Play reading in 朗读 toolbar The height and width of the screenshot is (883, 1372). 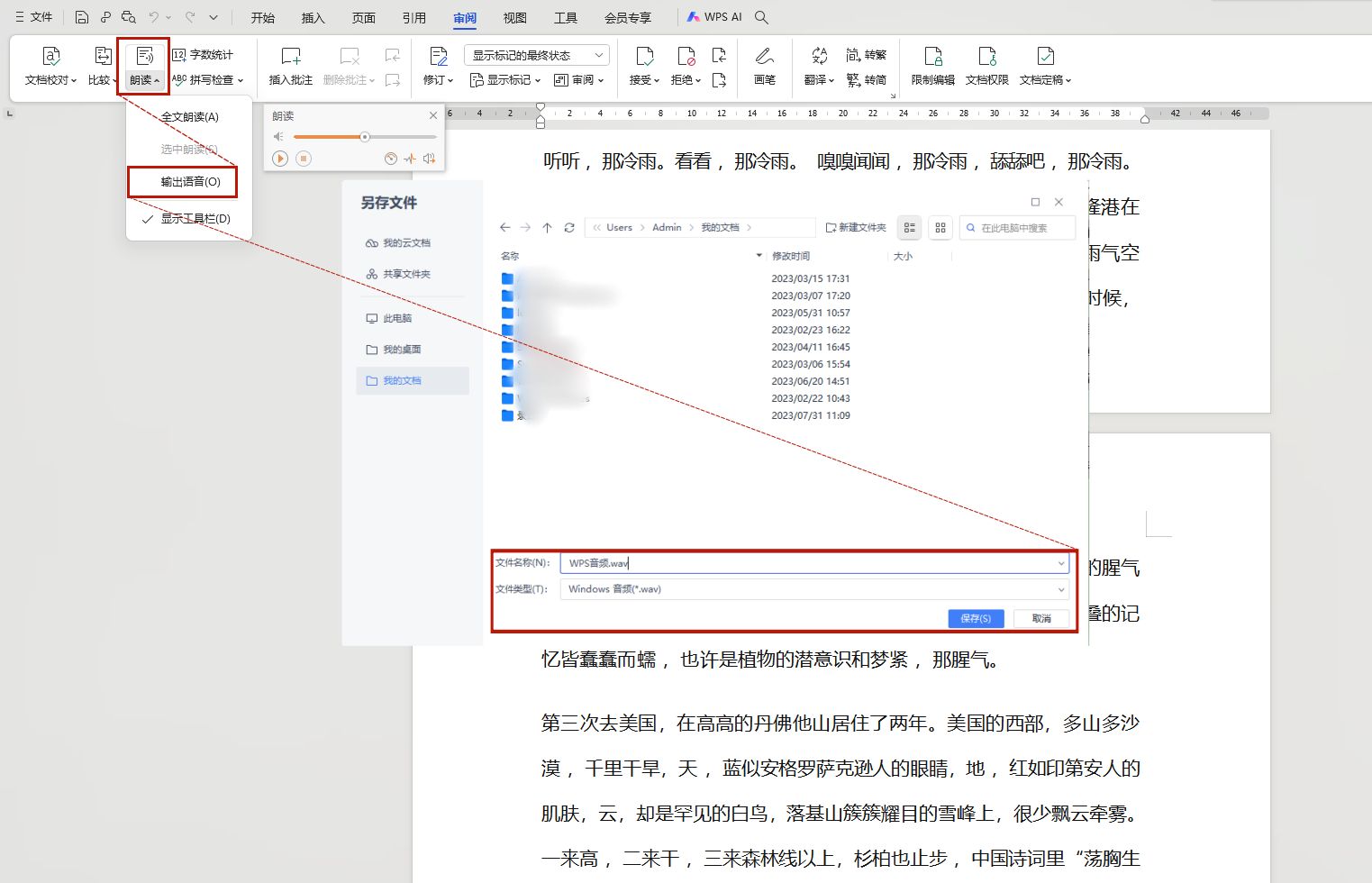click(x=280, y=159)
